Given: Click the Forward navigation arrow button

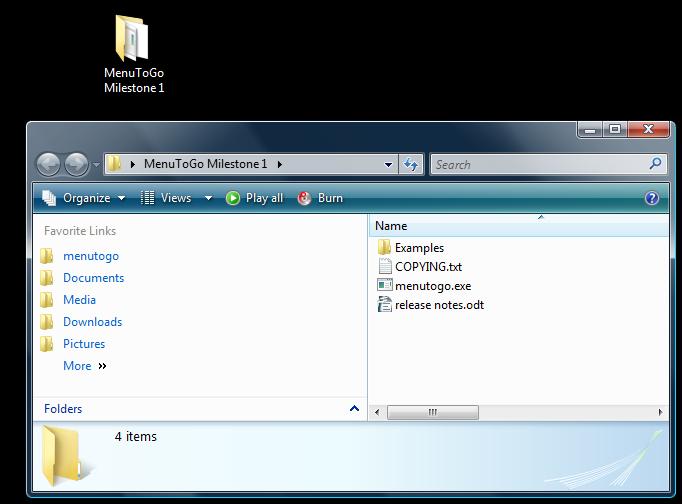Looking at the screenshot, I should point(76,165).
